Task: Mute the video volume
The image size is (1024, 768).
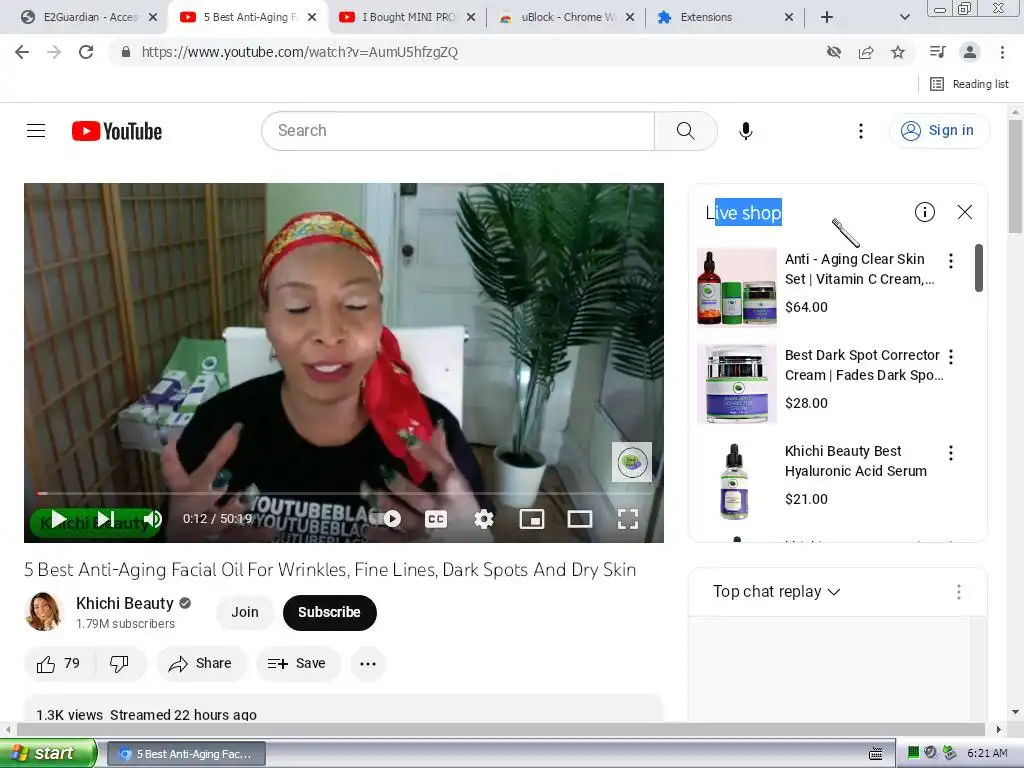Action: coord(152,519)
